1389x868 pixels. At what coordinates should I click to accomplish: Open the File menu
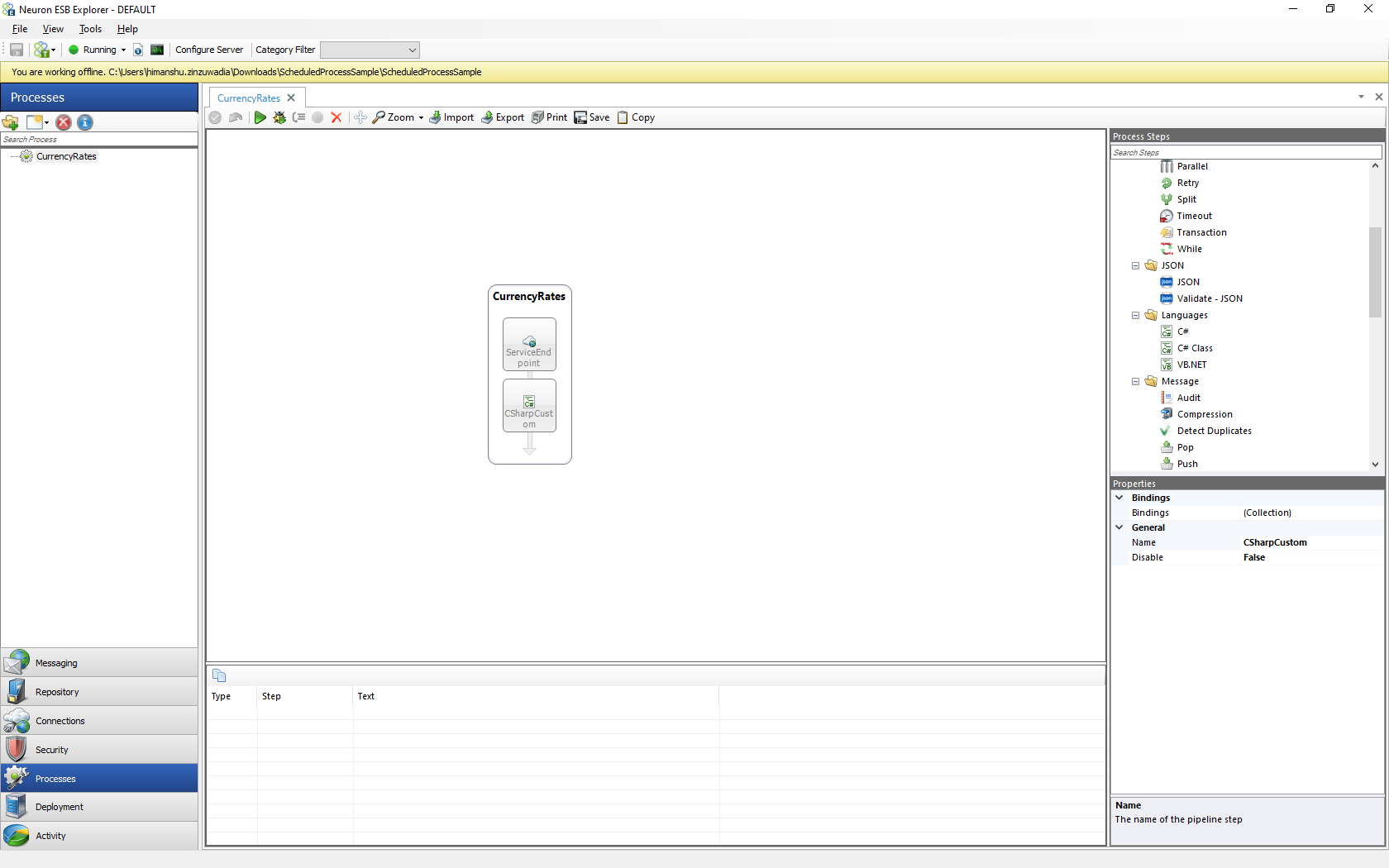point(20,29)
